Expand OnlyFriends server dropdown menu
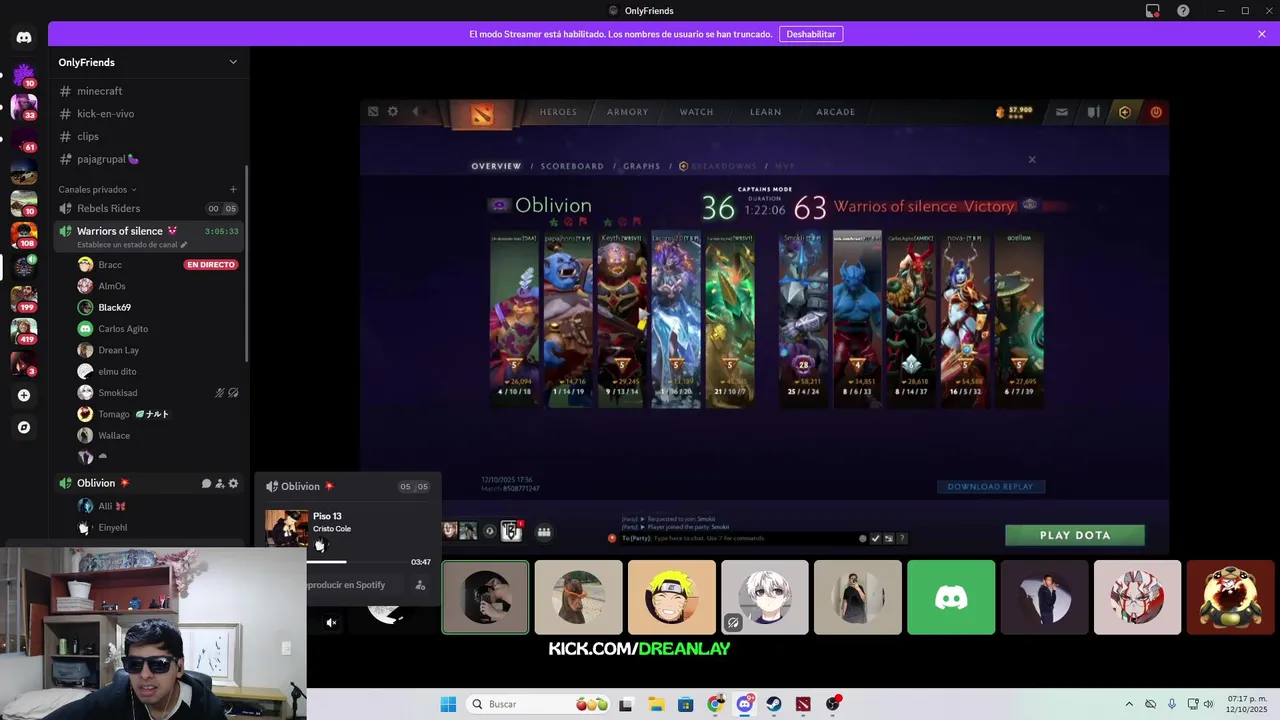Viewport: 1280px width, 720px height. point(233,62)
